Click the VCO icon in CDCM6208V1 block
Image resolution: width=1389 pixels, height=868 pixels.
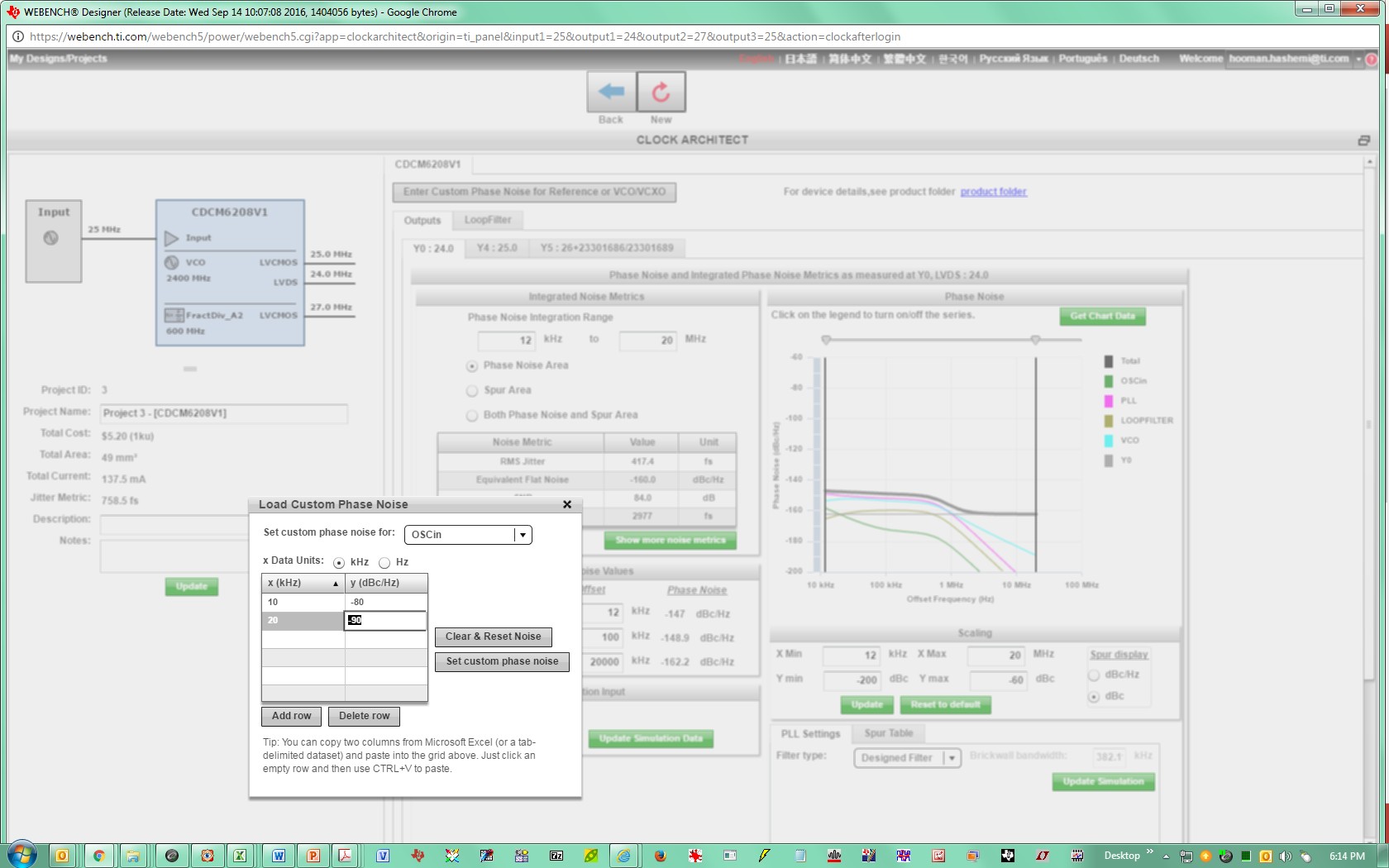[172, 263]
